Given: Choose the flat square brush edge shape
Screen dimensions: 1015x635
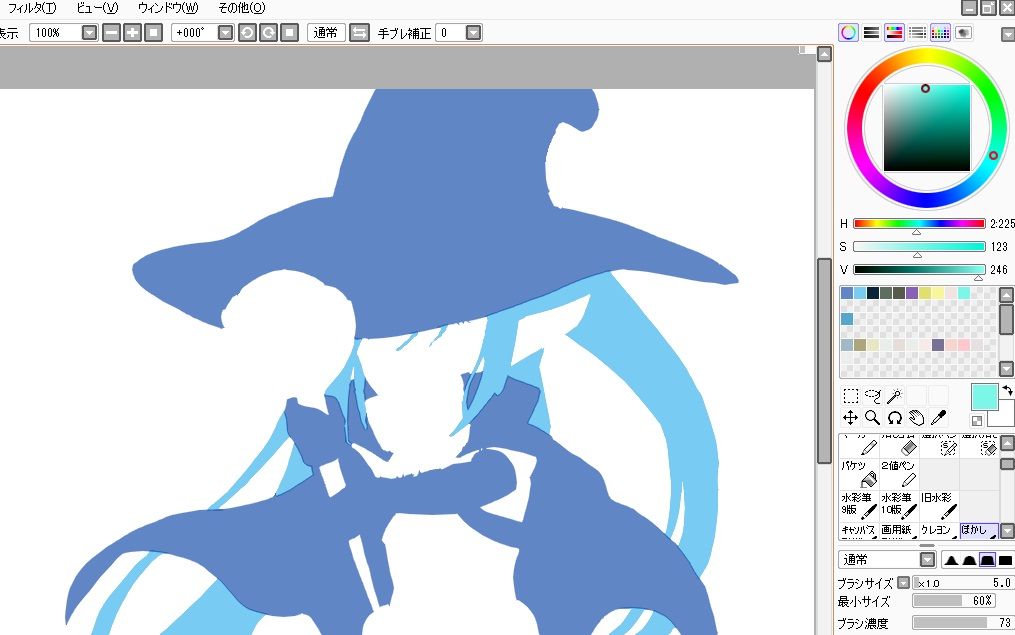Looking at the screenshot, I should pos(1005,560).
